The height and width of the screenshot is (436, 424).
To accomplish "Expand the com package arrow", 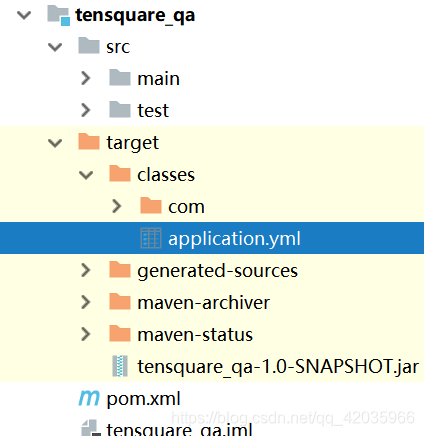I will click(117, 206).
